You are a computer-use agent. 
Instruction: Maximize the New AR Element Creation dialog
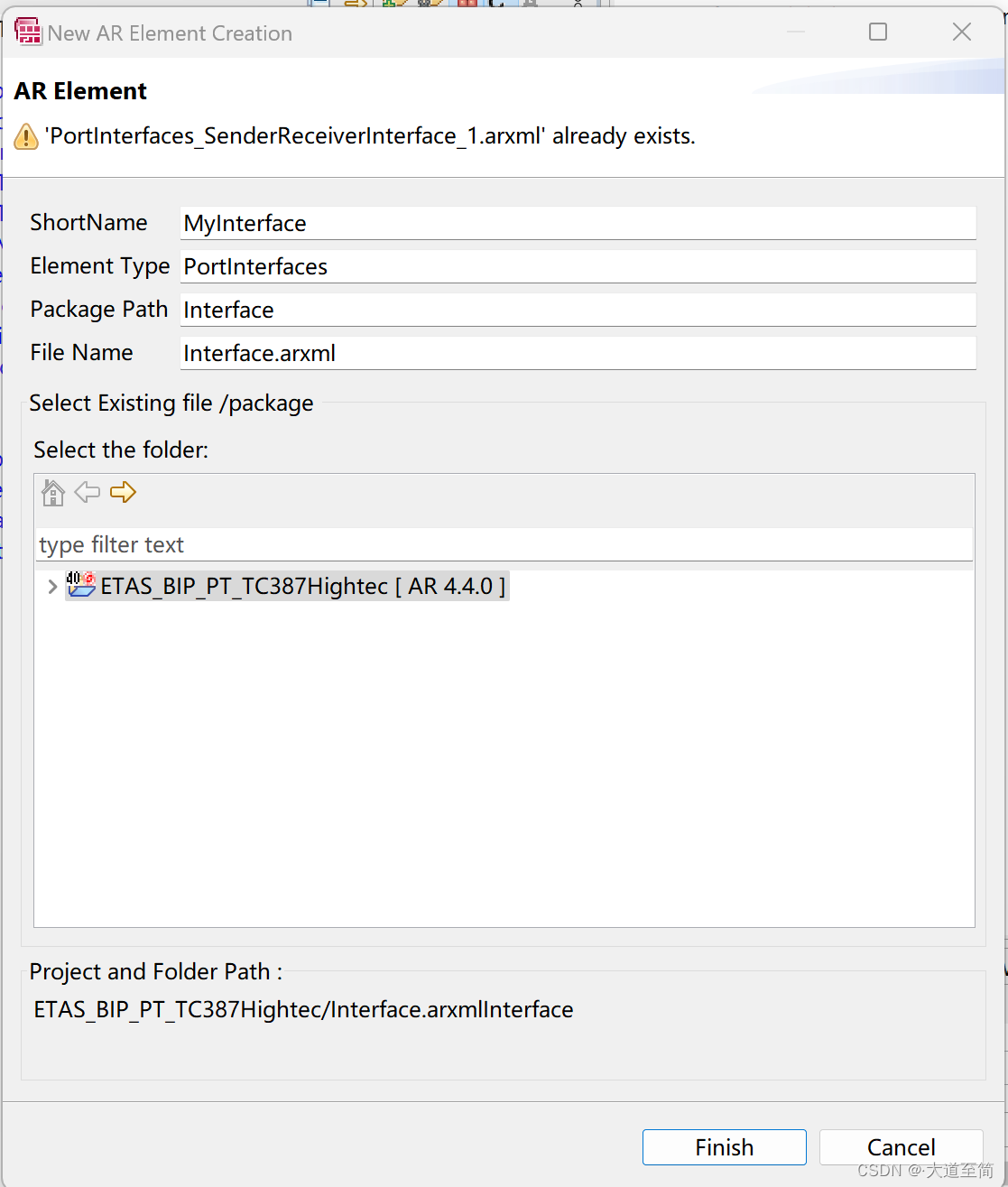pyautogui.click(x=877, y=31)
